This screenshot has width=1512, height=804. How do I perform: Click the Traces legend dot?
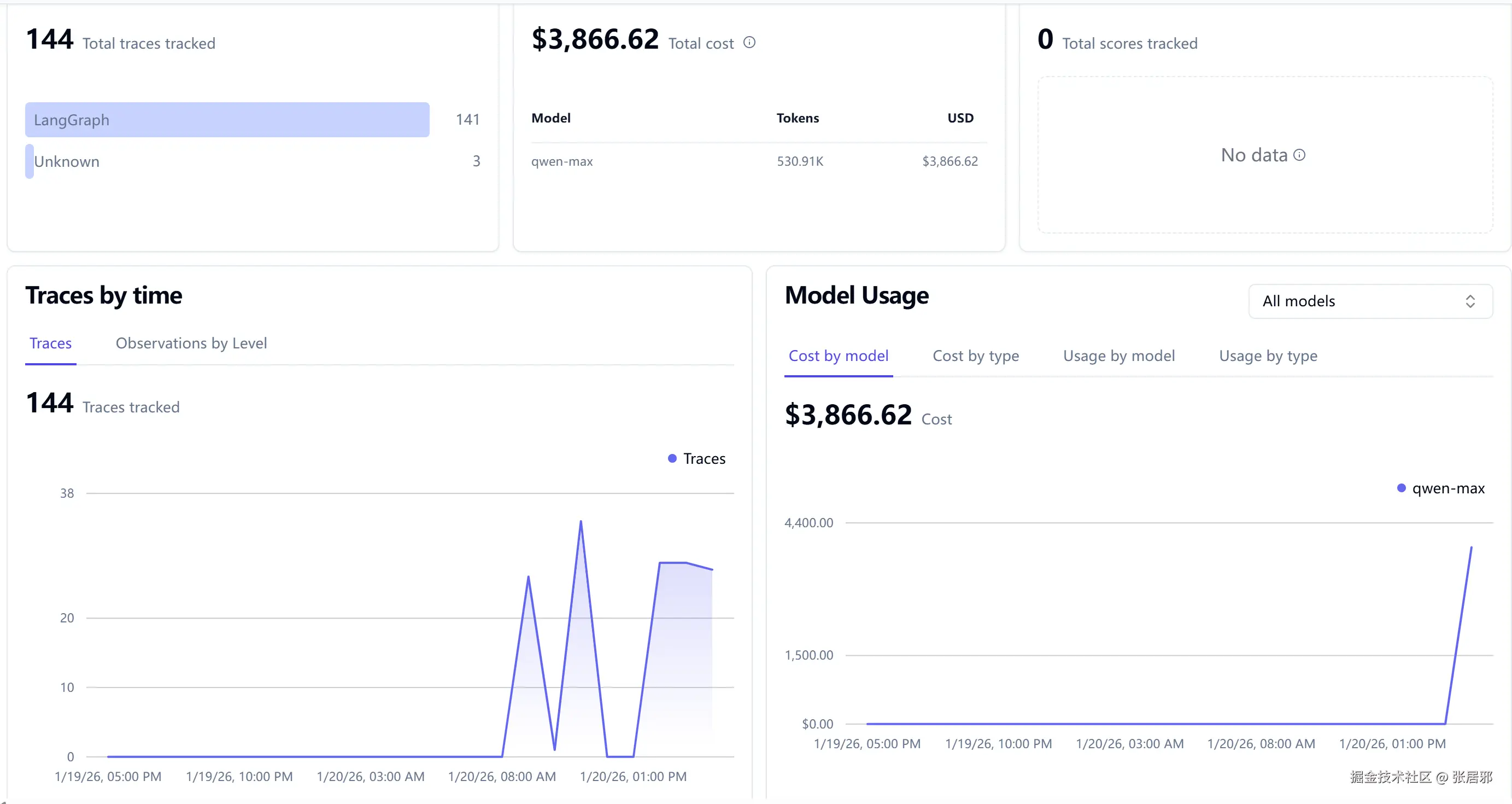tap(672, 459)
